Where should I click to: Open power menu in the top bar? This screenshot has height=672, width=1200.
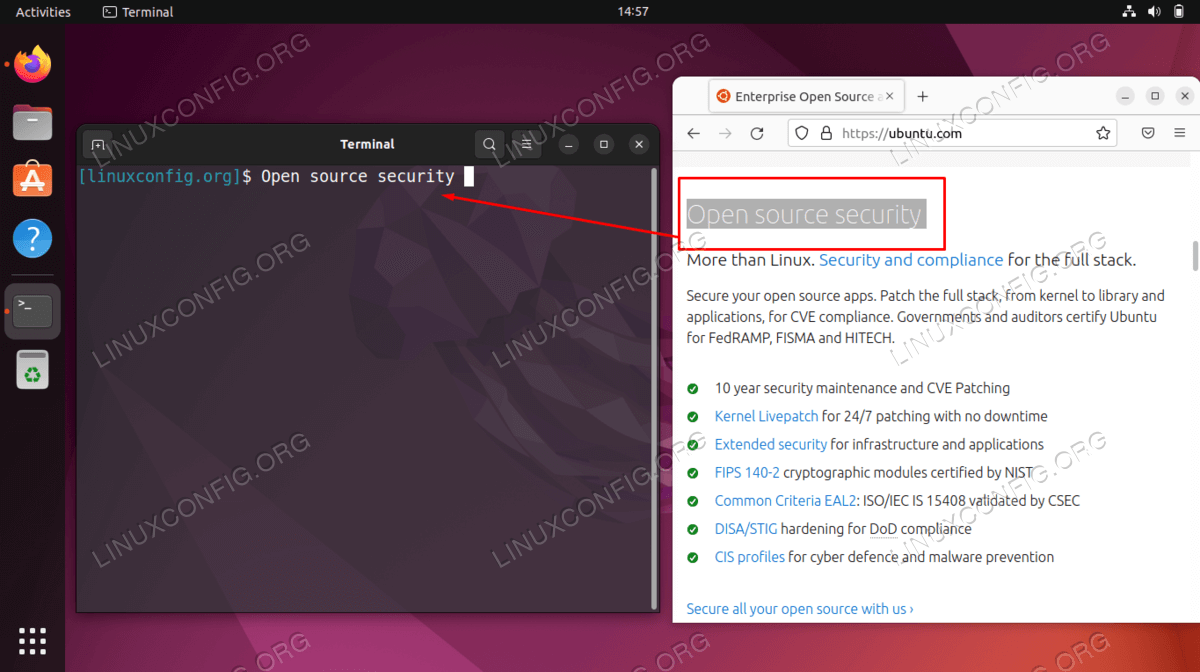(x=1180, y=12)
